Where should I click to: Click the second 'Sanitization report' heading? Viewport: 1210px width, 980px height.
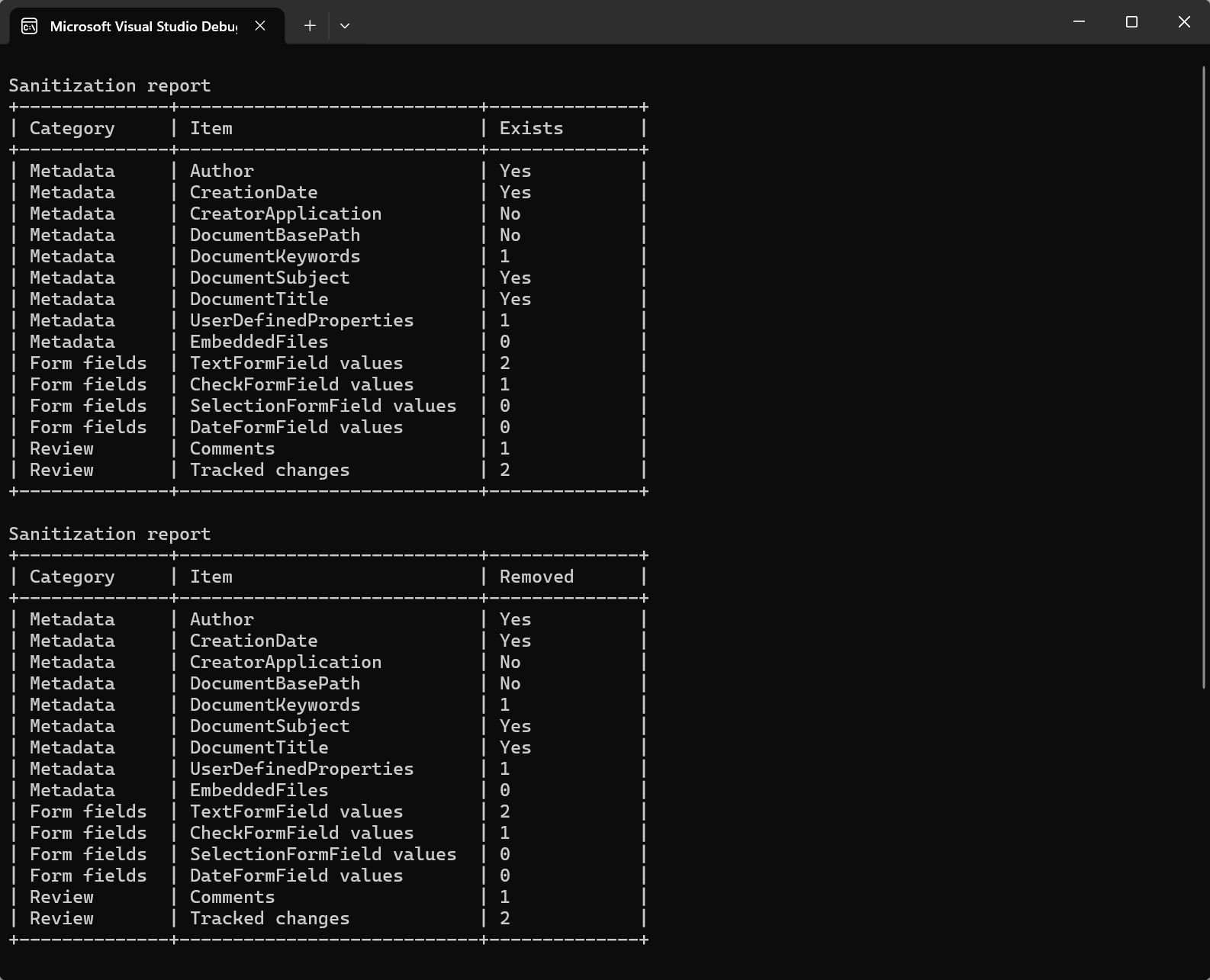point(110,534)
